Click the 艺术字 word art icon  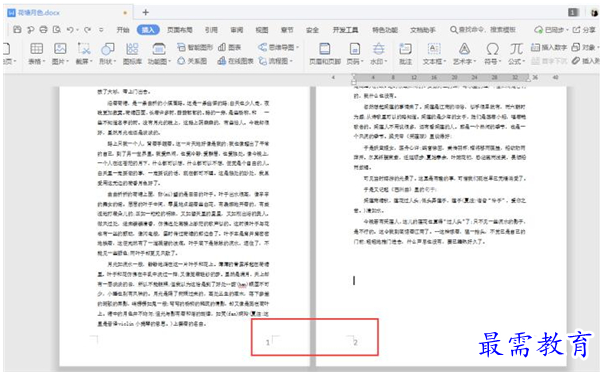click(x=464, y=49)
